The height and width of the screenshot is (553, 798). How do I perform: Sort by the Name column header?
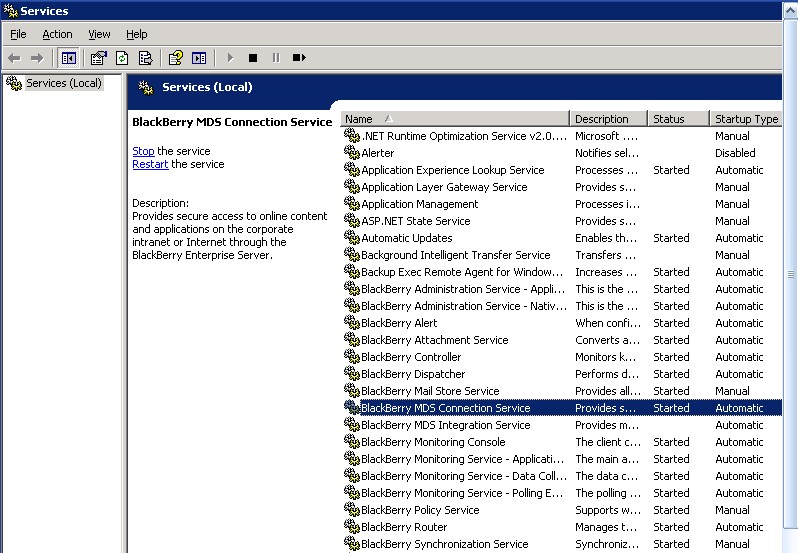coord(454,119)
